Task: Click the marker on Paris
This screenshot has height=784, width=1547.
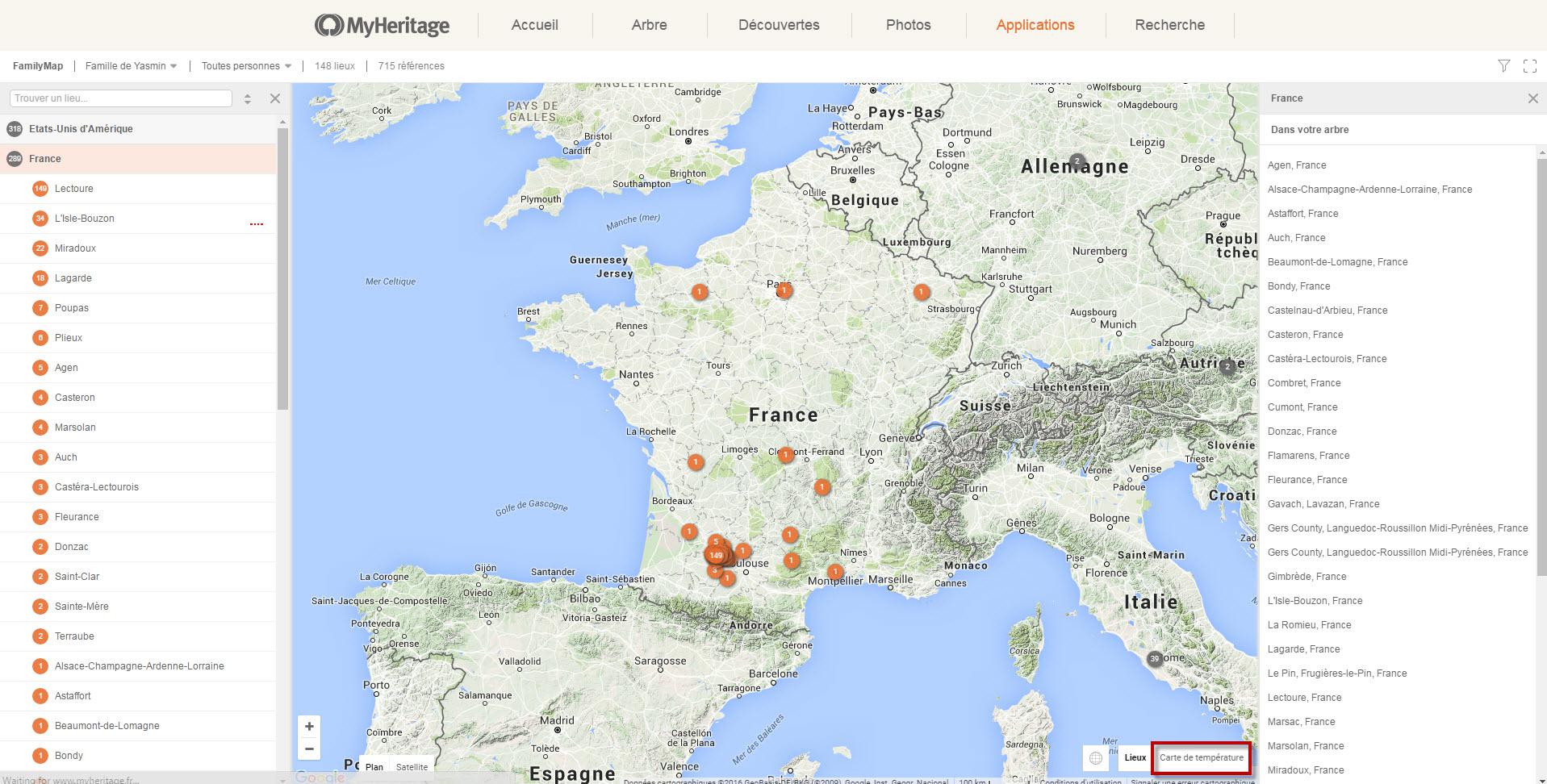Action: tap(784, 290)
